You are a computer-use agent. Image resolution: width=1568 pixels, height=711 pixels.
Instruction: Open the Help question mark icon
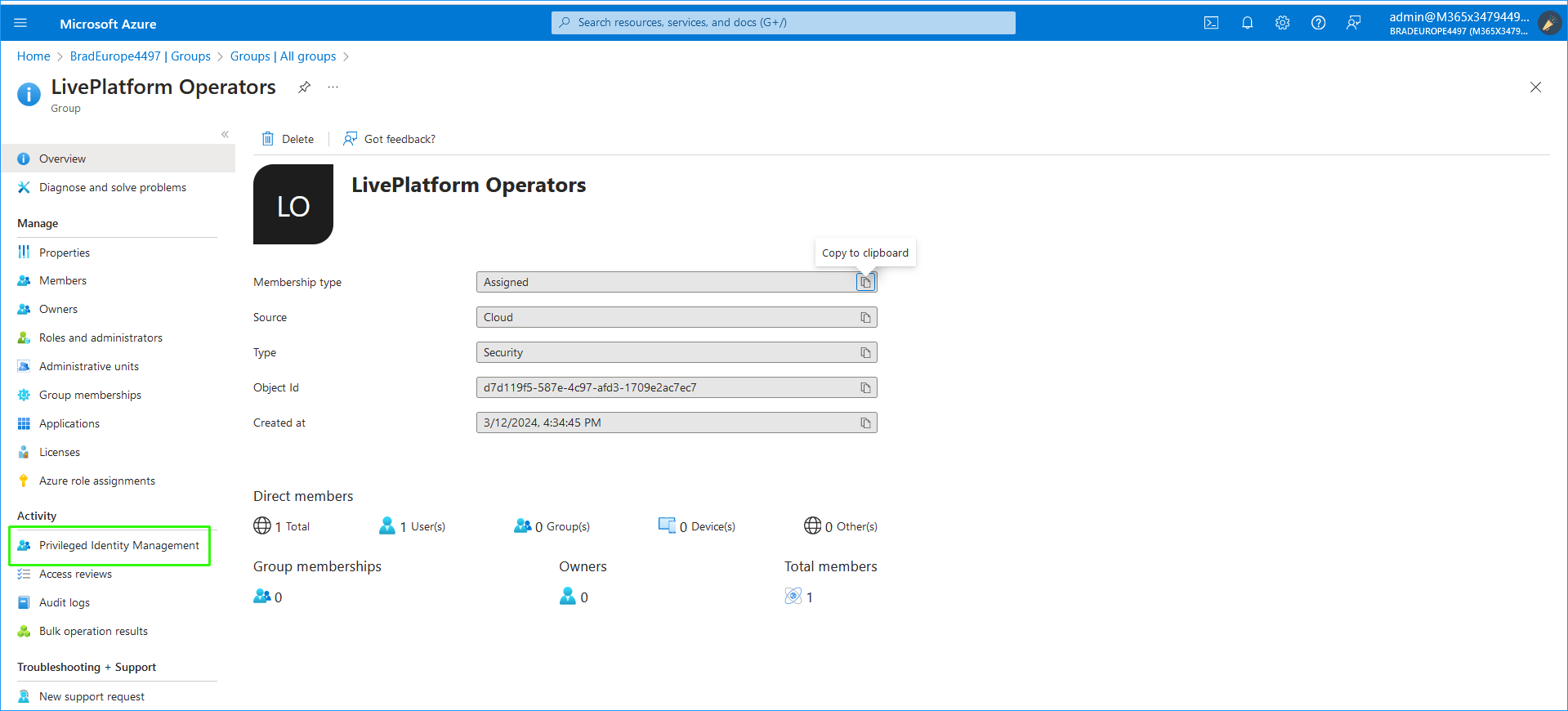[x=1318, y=23]
